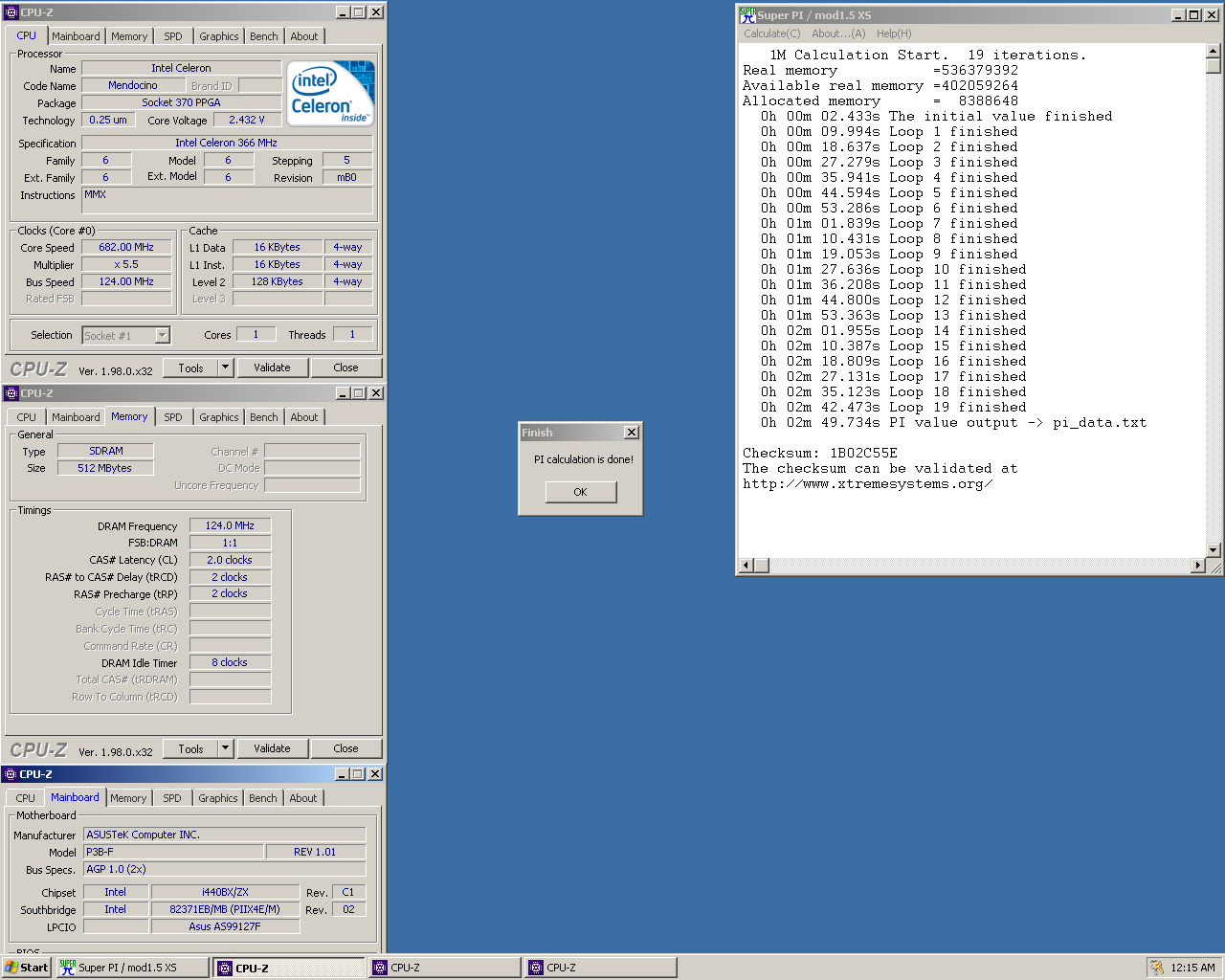Confirm PI calculation done with OK
The height and width of the screenshot is (980, 1225).
[x=581, y=492]
